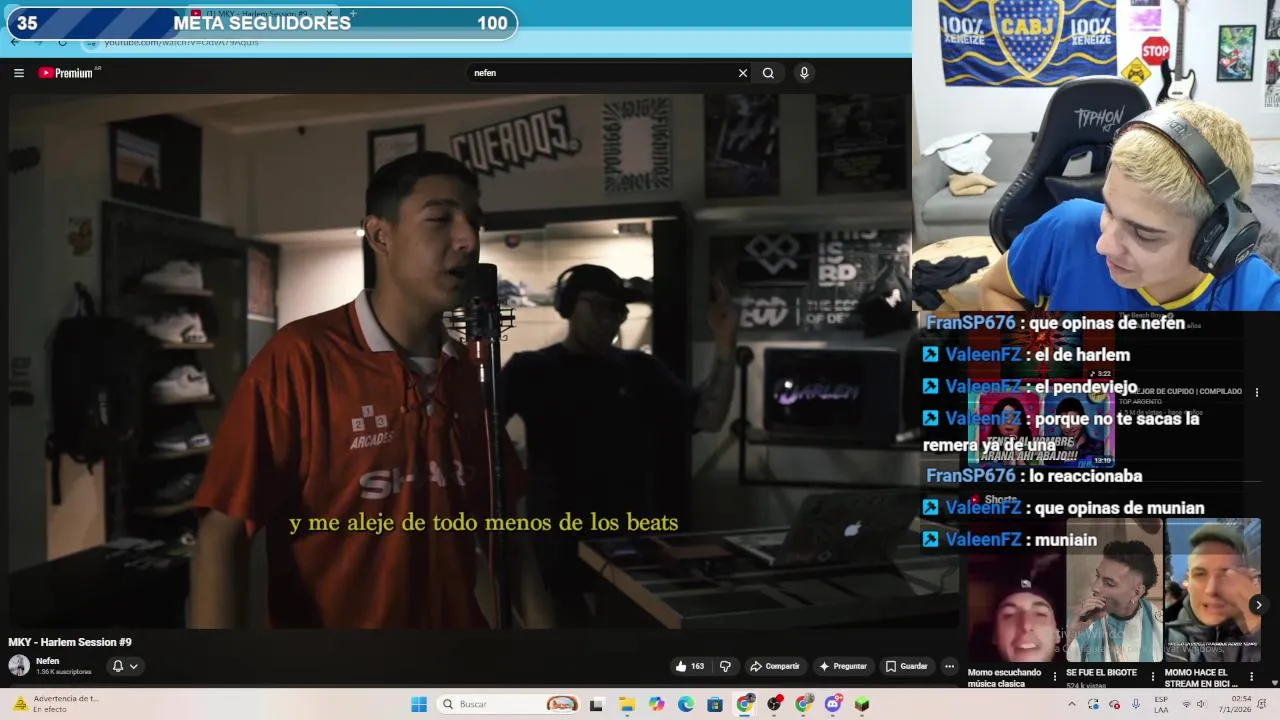The height and width of the screenshot is (720, 1280).
Task: Open the Minecraft block taskbar icon
Action: click(862, 704)
